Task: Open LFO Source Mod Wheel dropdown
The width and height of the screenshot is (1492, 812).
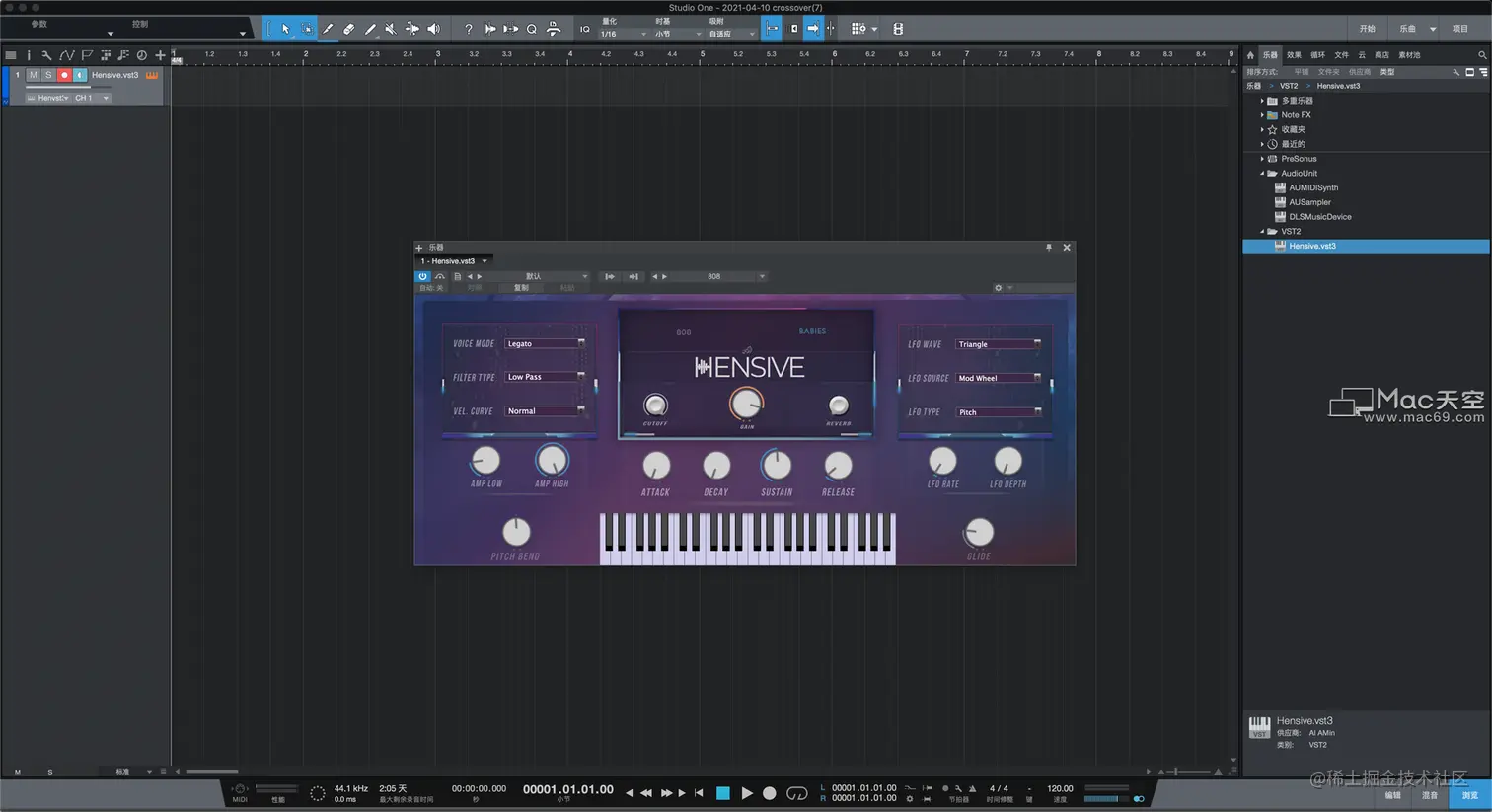Action: coord(998,378)
